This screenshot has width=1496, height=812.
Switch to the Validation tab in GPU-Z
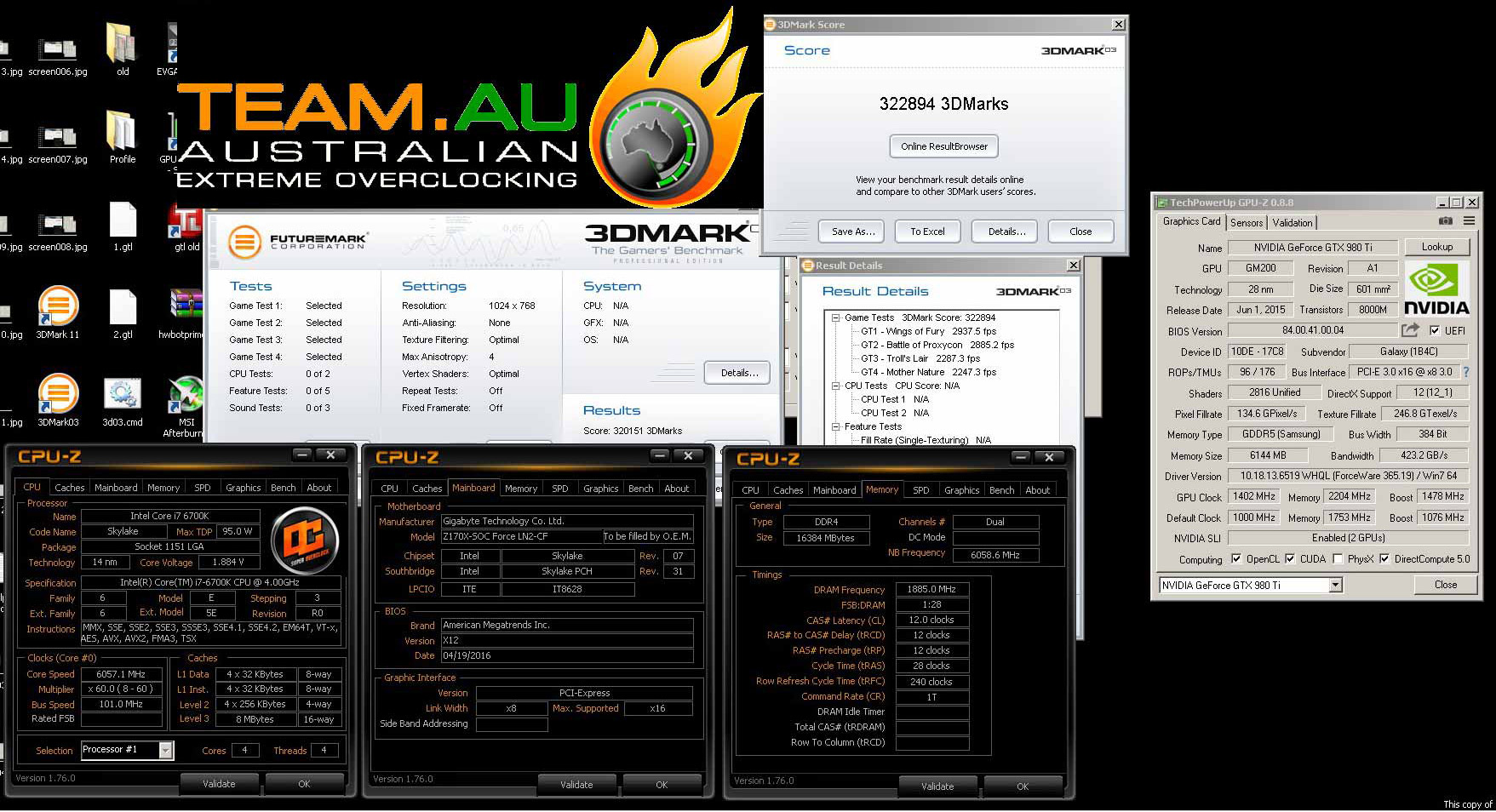tap(1293, 223)
